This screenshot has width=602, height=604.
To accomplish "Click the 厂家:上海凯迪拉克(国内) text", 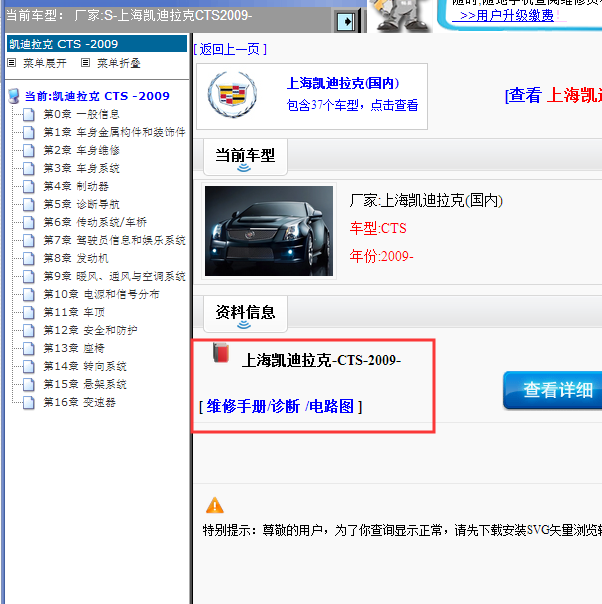I will tap(426, 201).
